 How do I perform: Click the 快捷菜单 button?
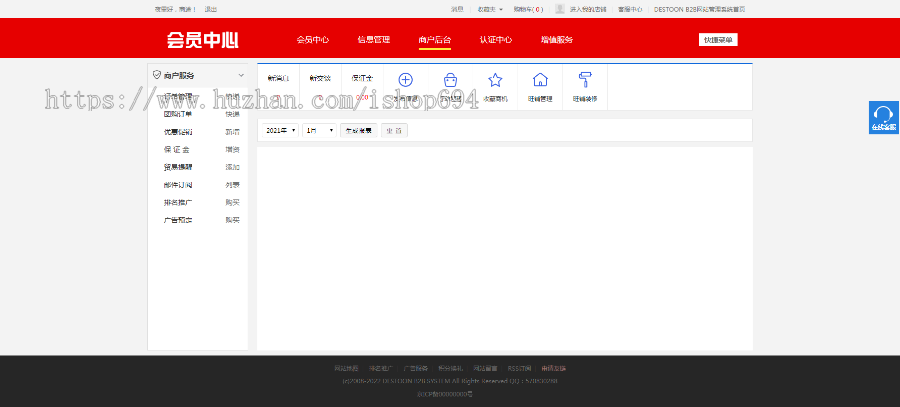(717, 40)
